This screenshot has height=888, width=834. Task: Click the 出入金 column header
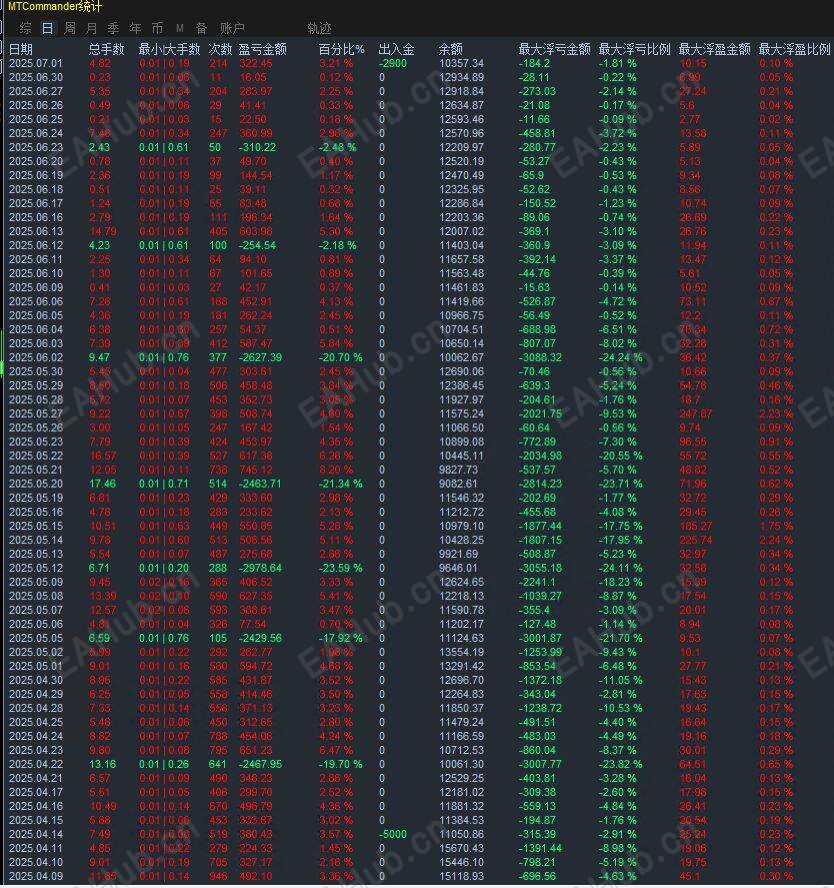click(396, 49)
